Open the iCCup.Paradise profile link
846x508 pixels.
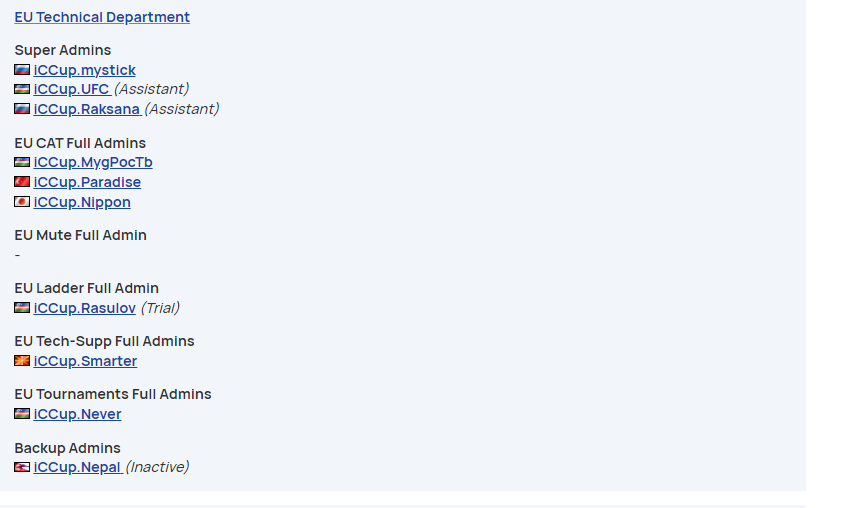(87, 182)
